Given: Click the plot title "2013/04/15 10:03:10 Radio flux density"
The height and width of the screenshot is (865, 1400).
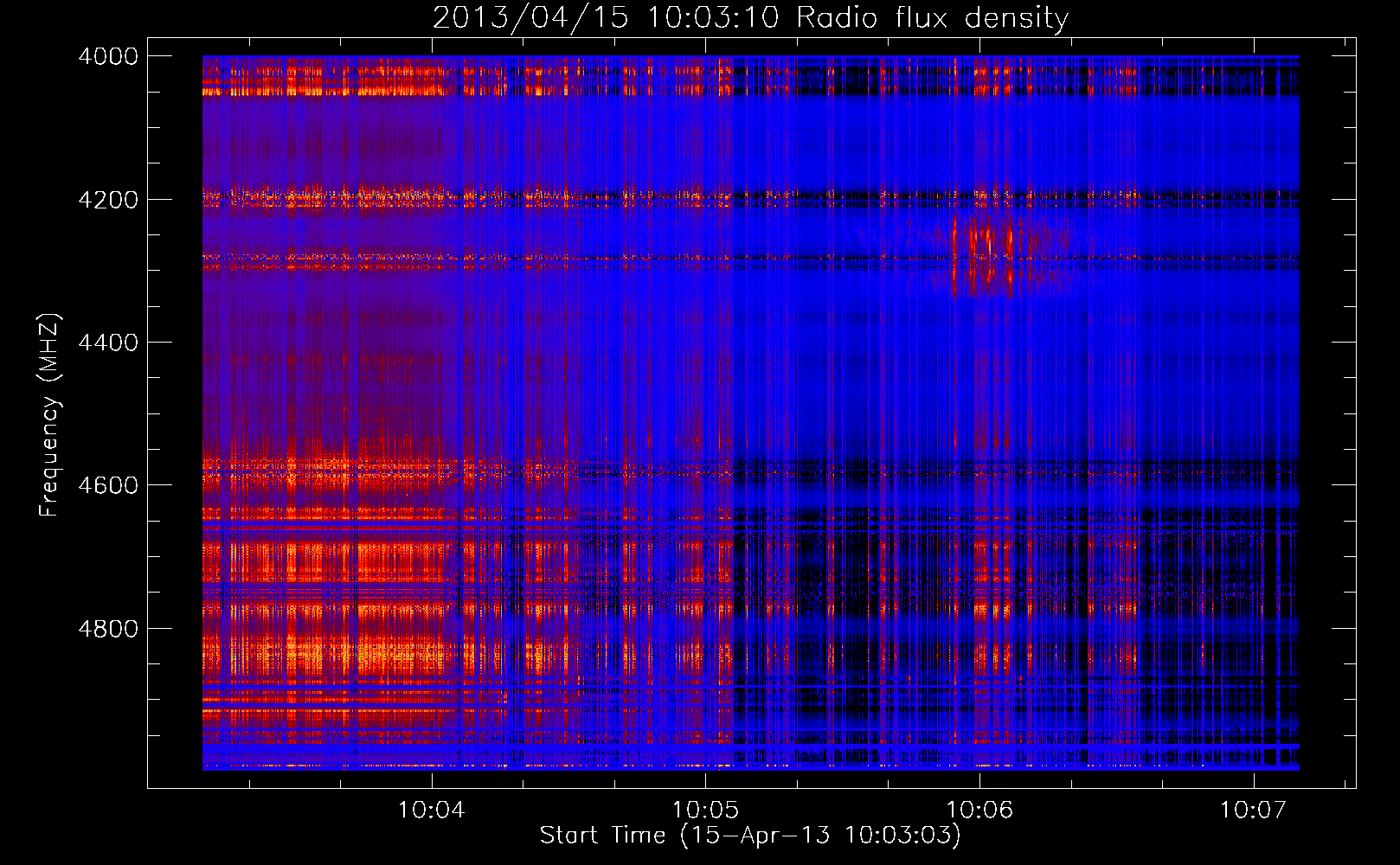Looking at the screenshot, I should point(750,17).
